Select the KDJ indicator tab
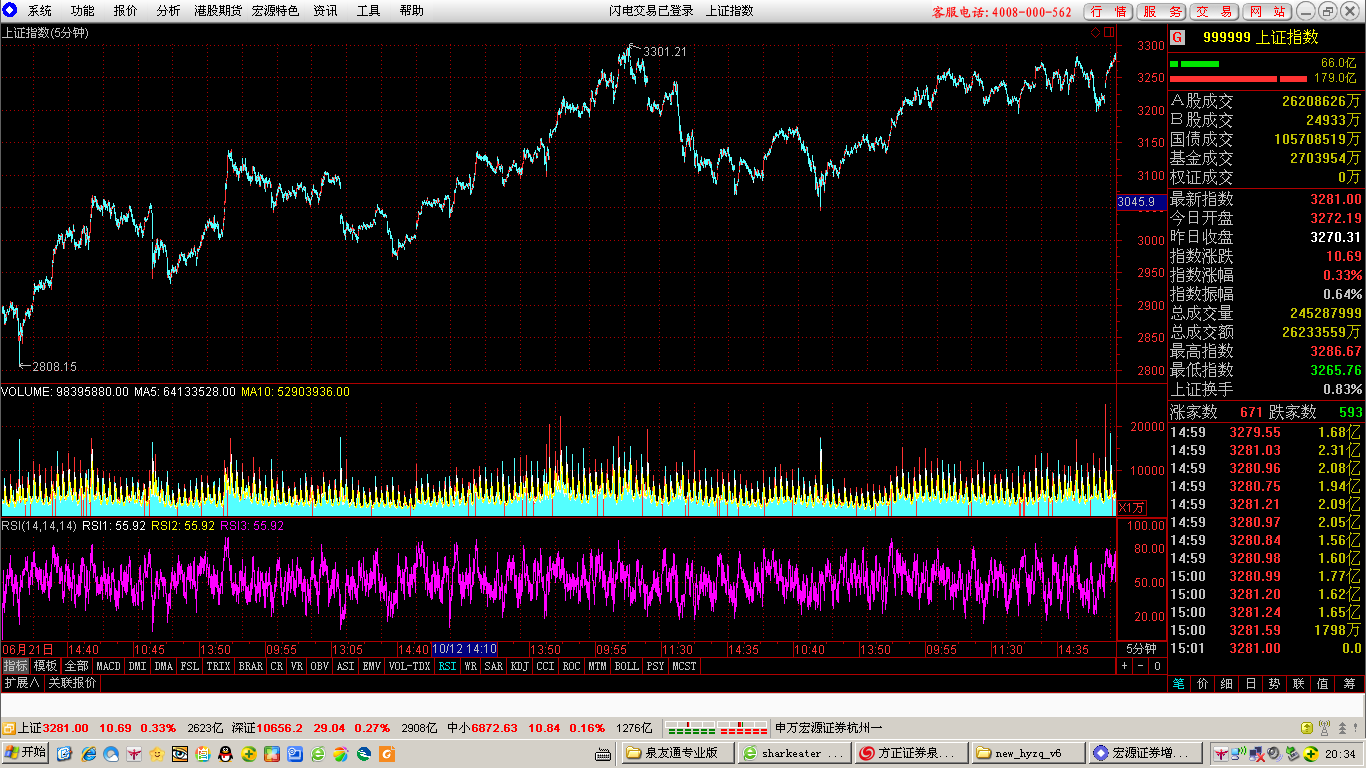The image size is (1366, 768). click(520, 666)
